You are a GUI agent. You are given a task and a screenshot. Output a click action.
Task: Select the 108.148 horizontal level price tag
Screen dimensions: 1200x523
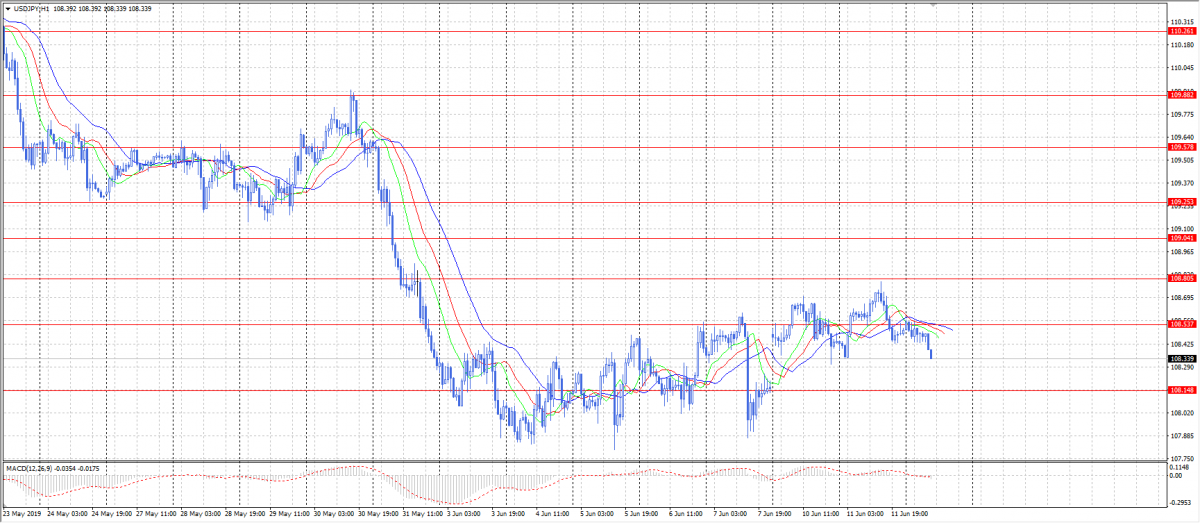1181,390
